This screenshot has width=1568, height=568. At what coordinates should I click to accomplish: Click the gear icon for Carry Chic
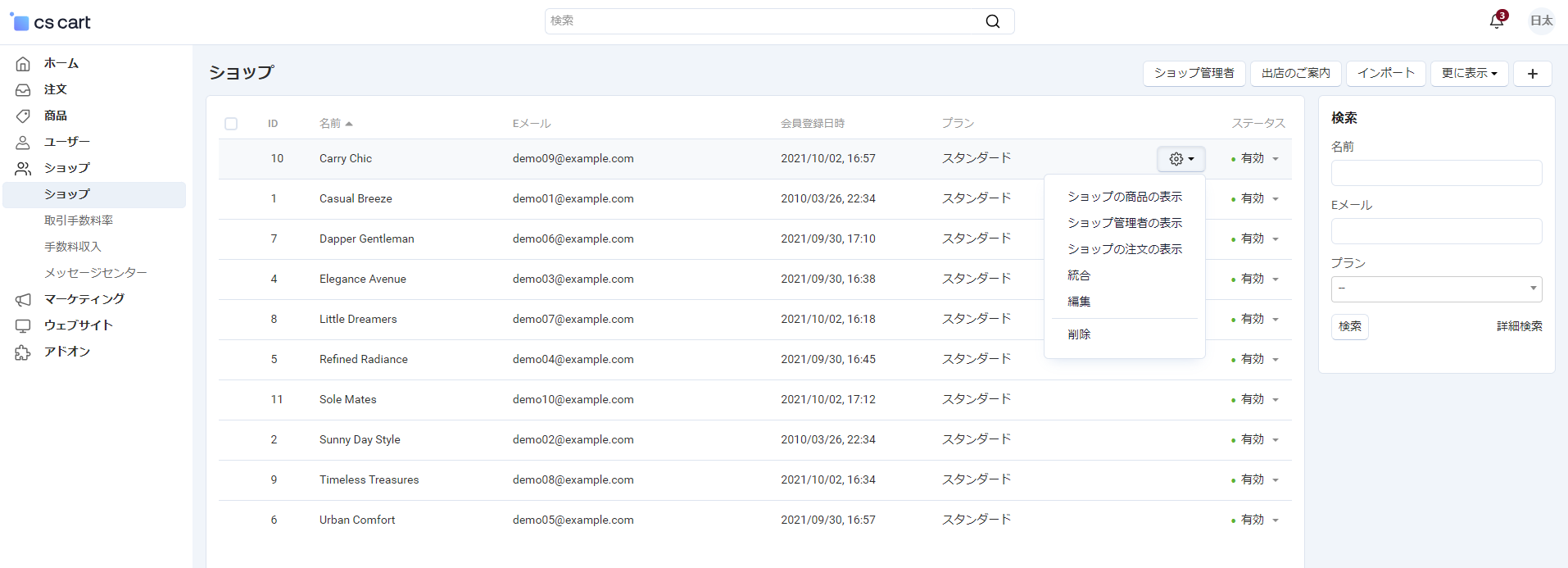coord(1181,159)
